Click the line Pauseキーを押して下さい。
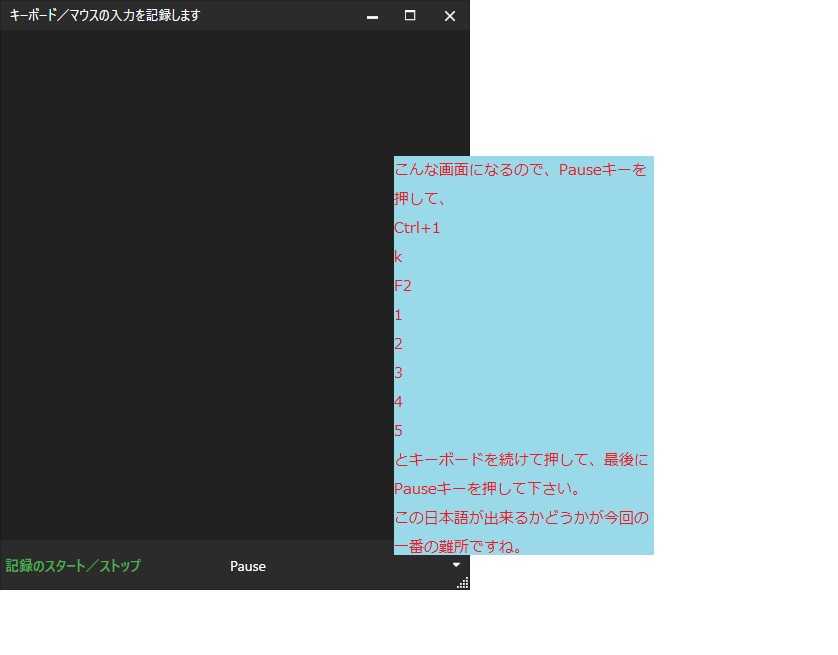The image size is (838, 655). [488, 489]
